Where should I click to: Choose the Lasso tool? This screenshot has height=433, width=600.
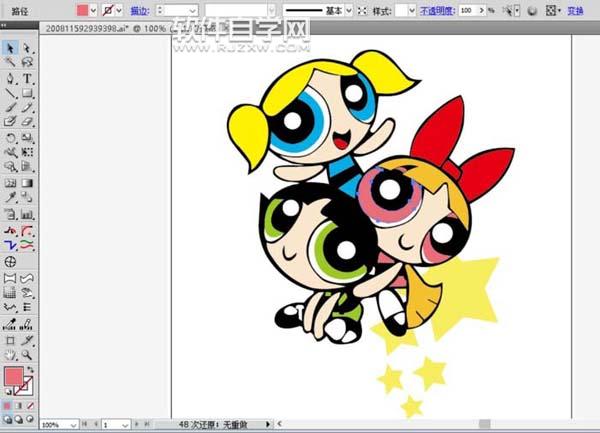pyautogui.click(x=27, y=62)
